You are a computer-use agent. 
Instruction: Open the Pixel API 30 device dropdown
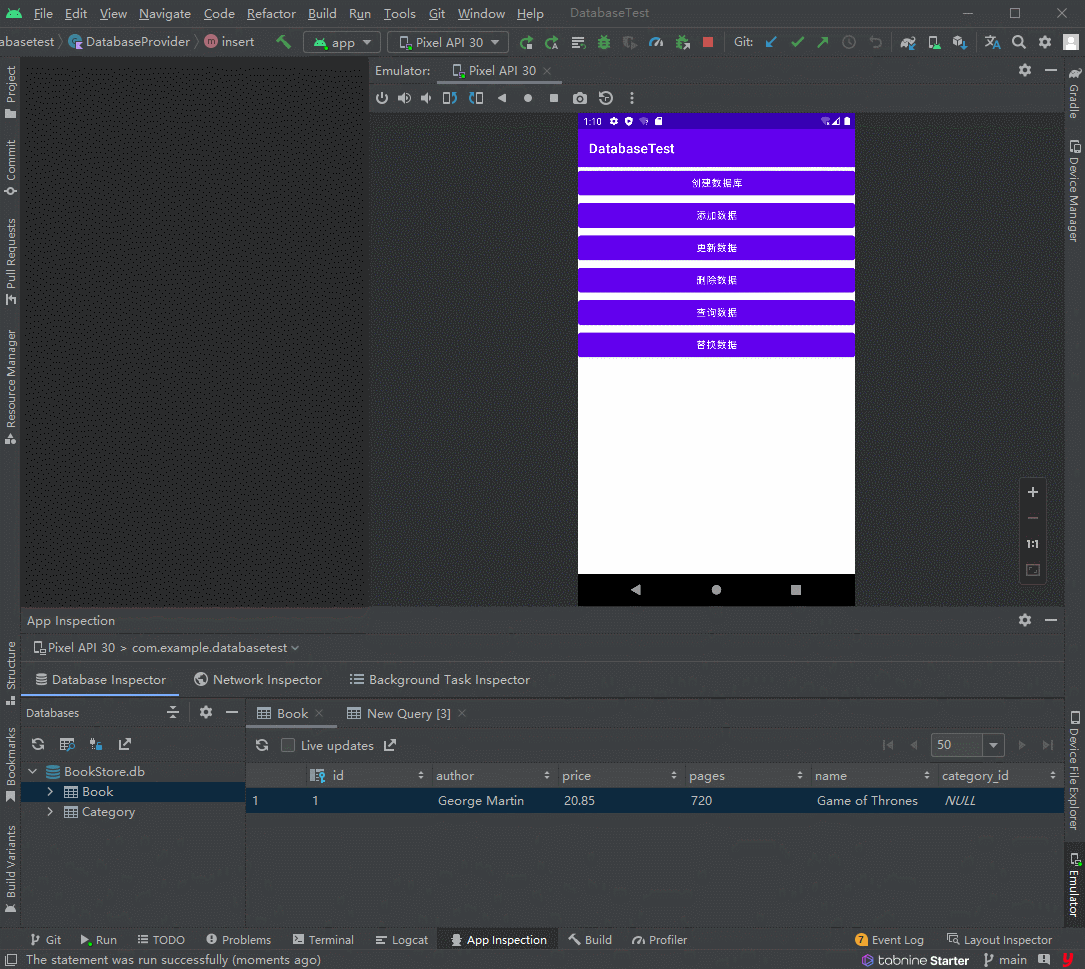[448, 42]
